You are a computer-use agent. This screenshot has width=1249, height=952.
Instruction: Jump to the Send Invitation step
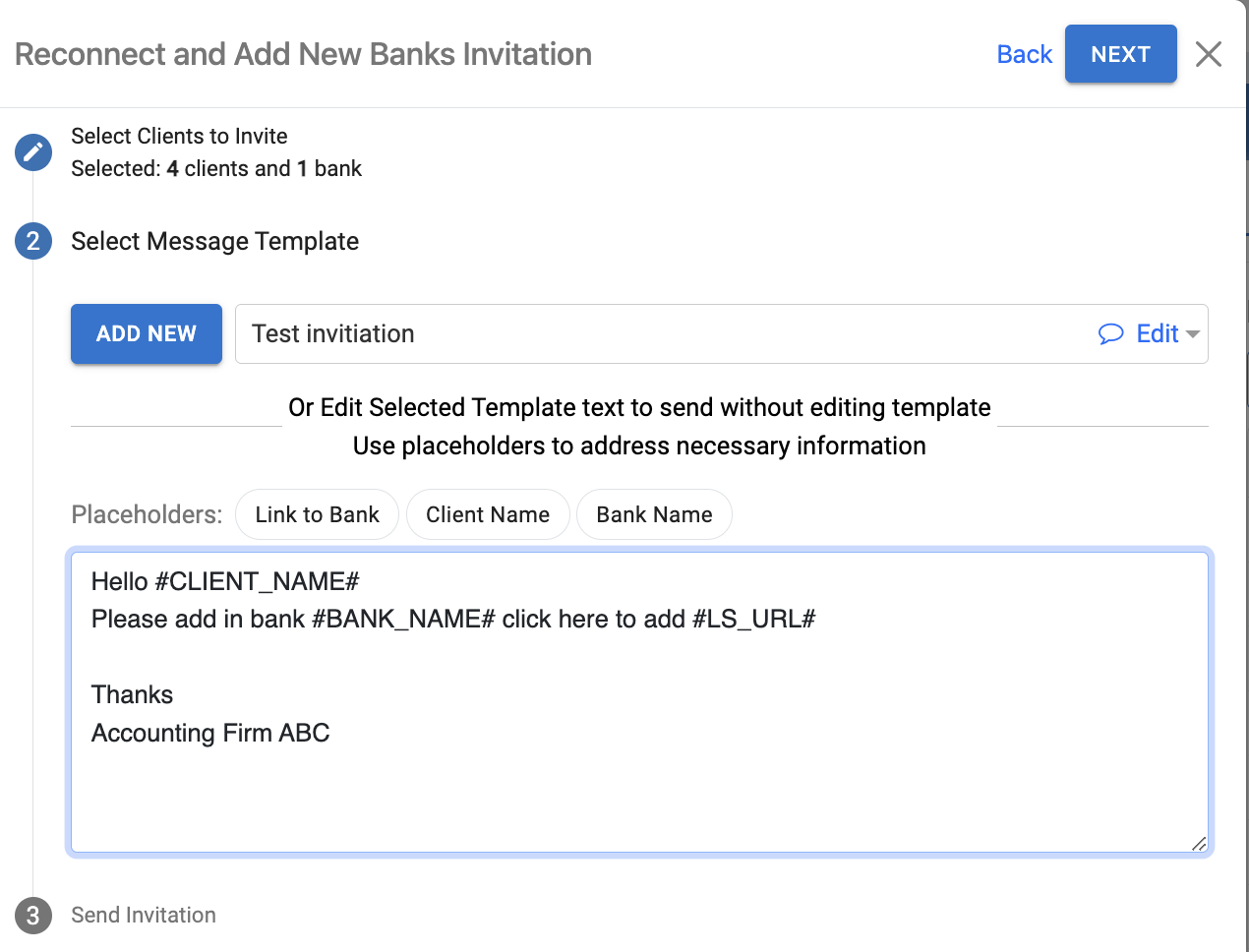(x=144, y=916)
